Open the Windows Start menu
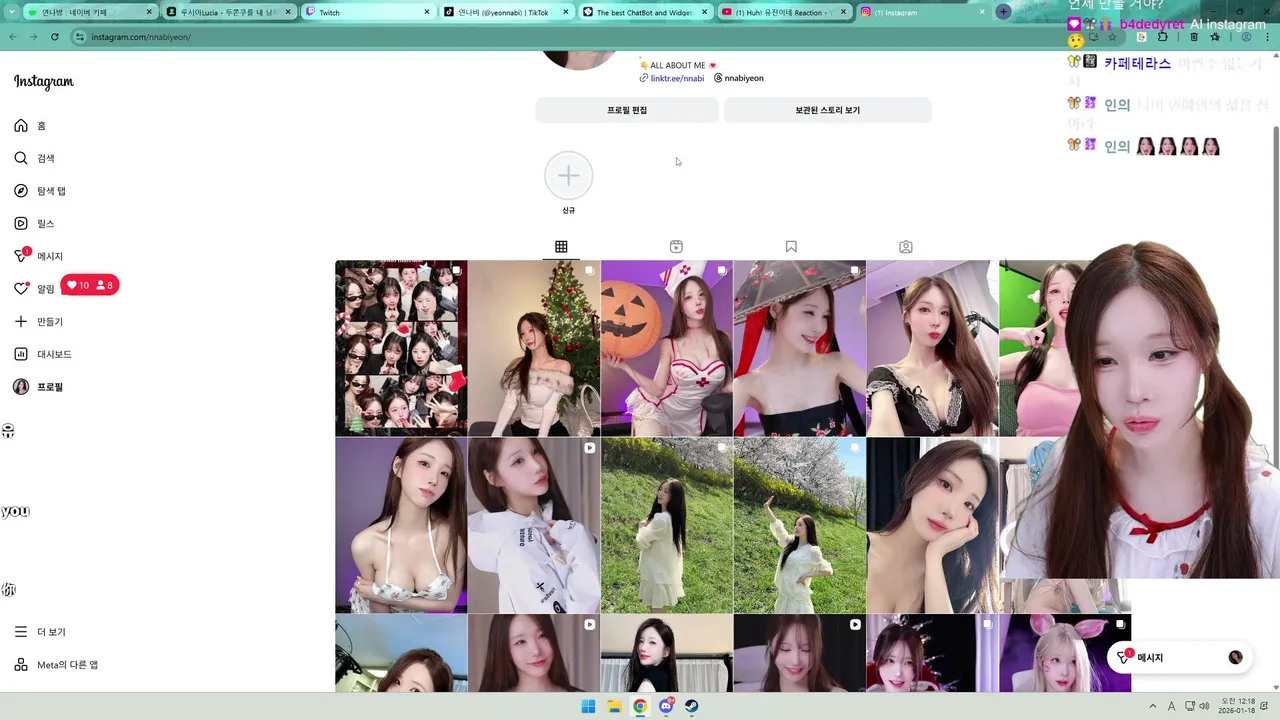 [588, 706]
